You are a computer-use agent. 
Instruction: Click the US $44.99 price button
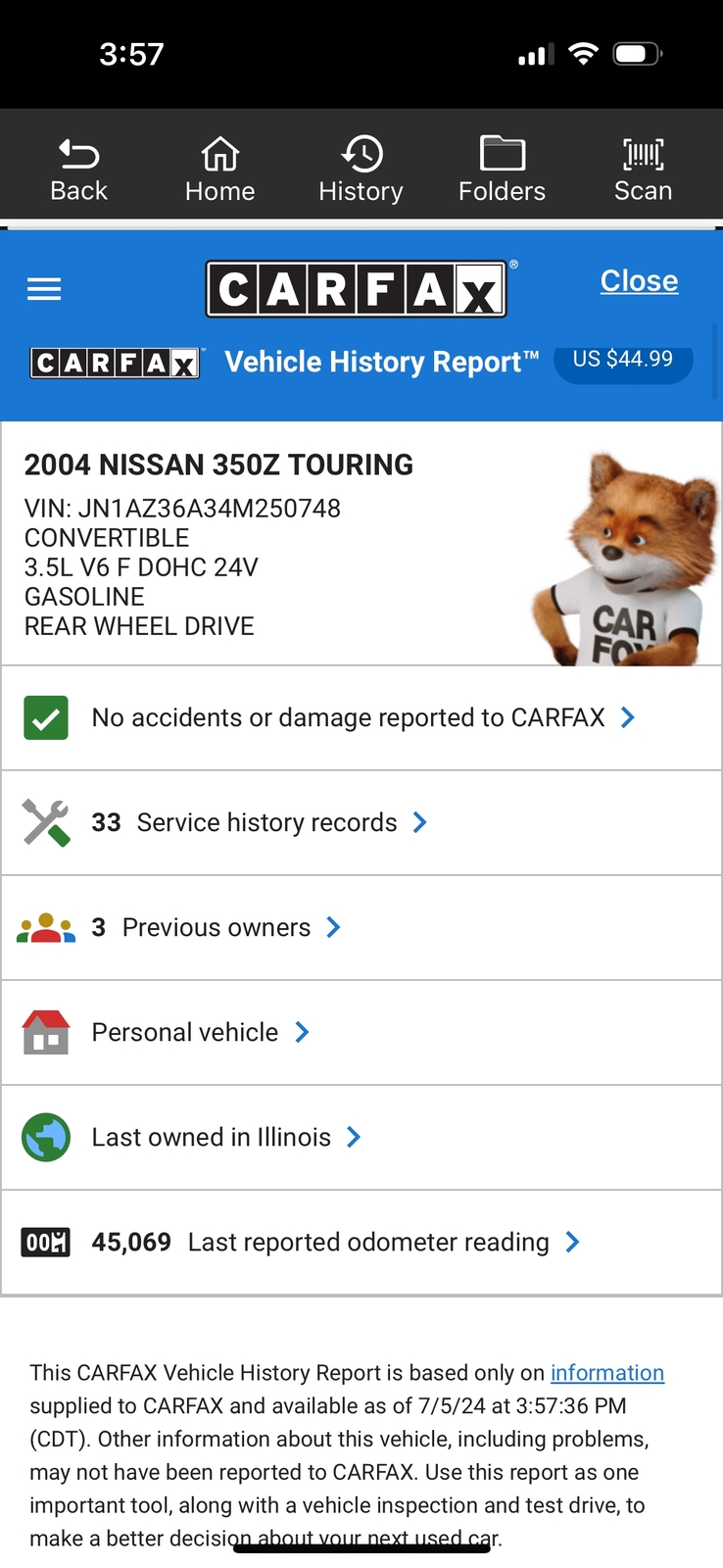coord(623,360)
